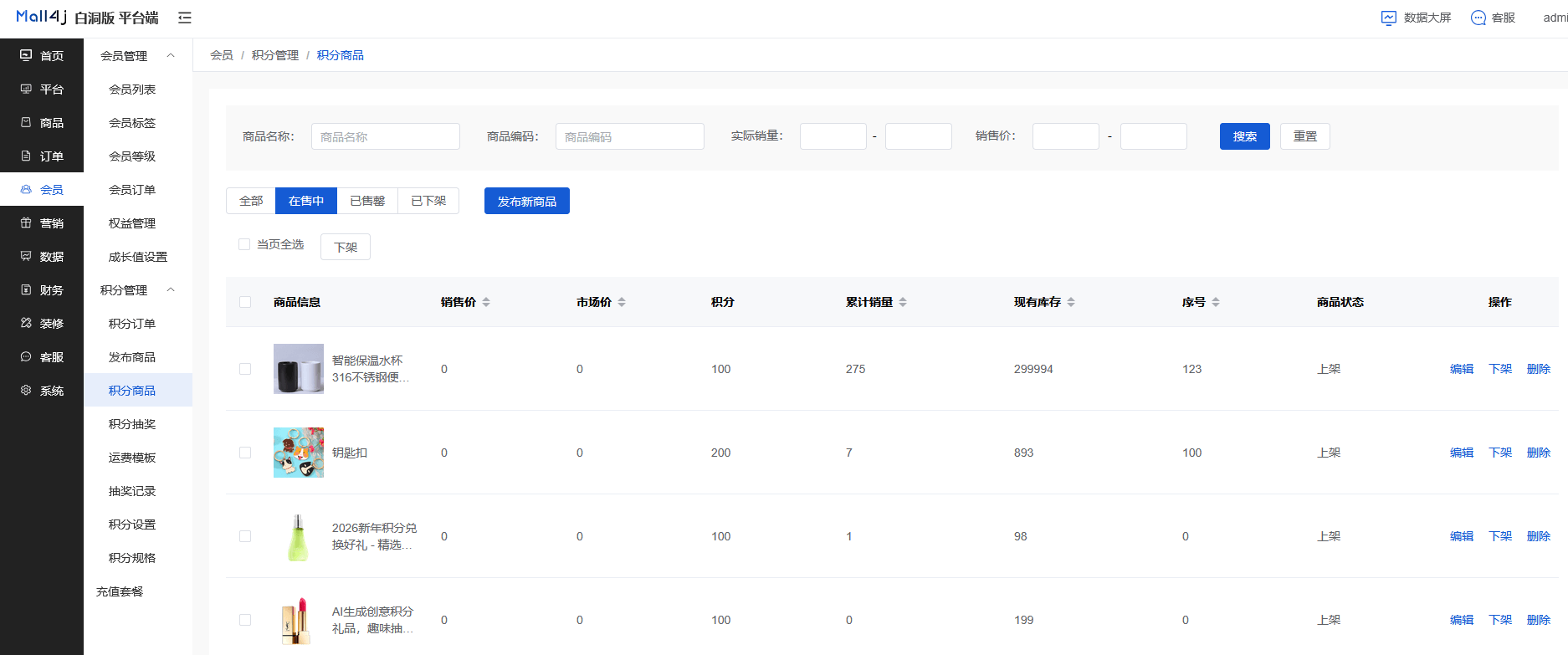Select the 钥匙扣 row checkbox
The image size is (1568, 655).
(x=245, y=453)
